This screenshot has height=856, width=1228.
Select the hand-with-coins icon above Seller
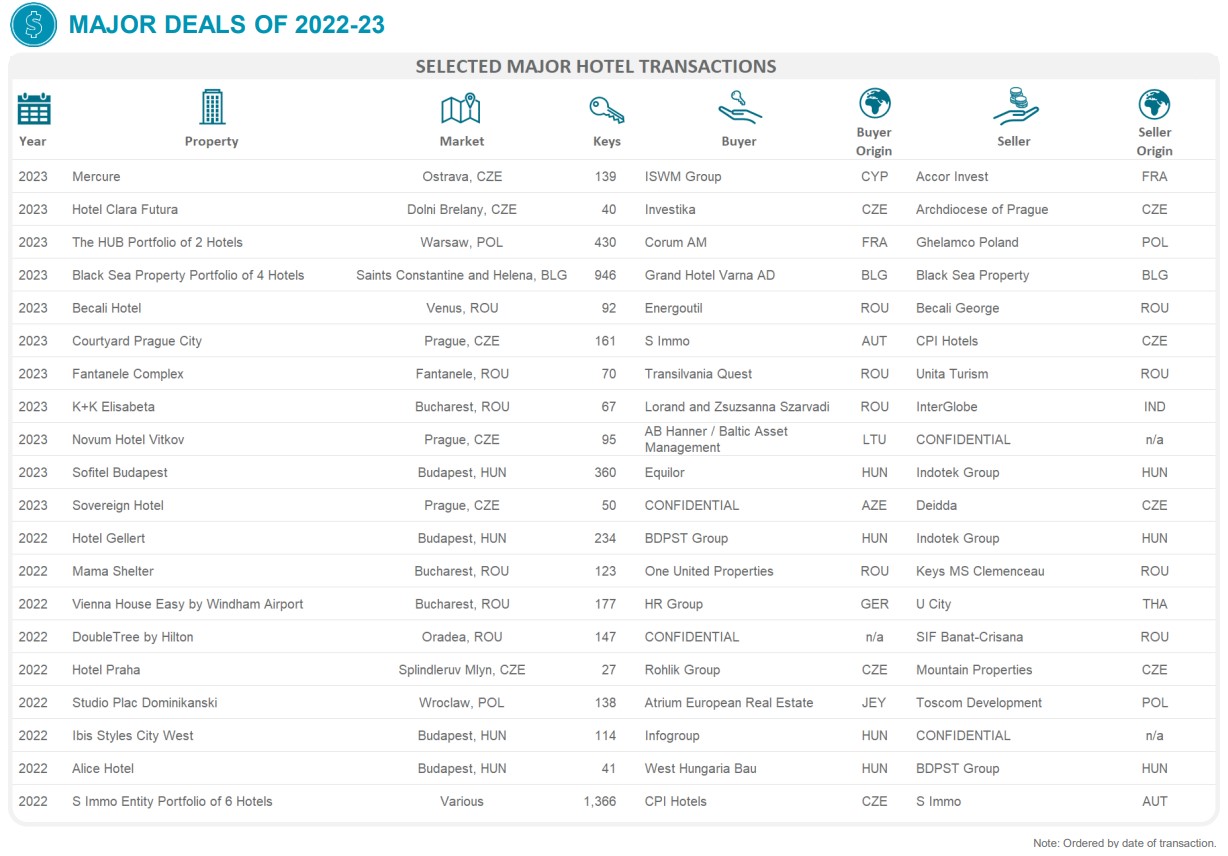point(1014,106)
